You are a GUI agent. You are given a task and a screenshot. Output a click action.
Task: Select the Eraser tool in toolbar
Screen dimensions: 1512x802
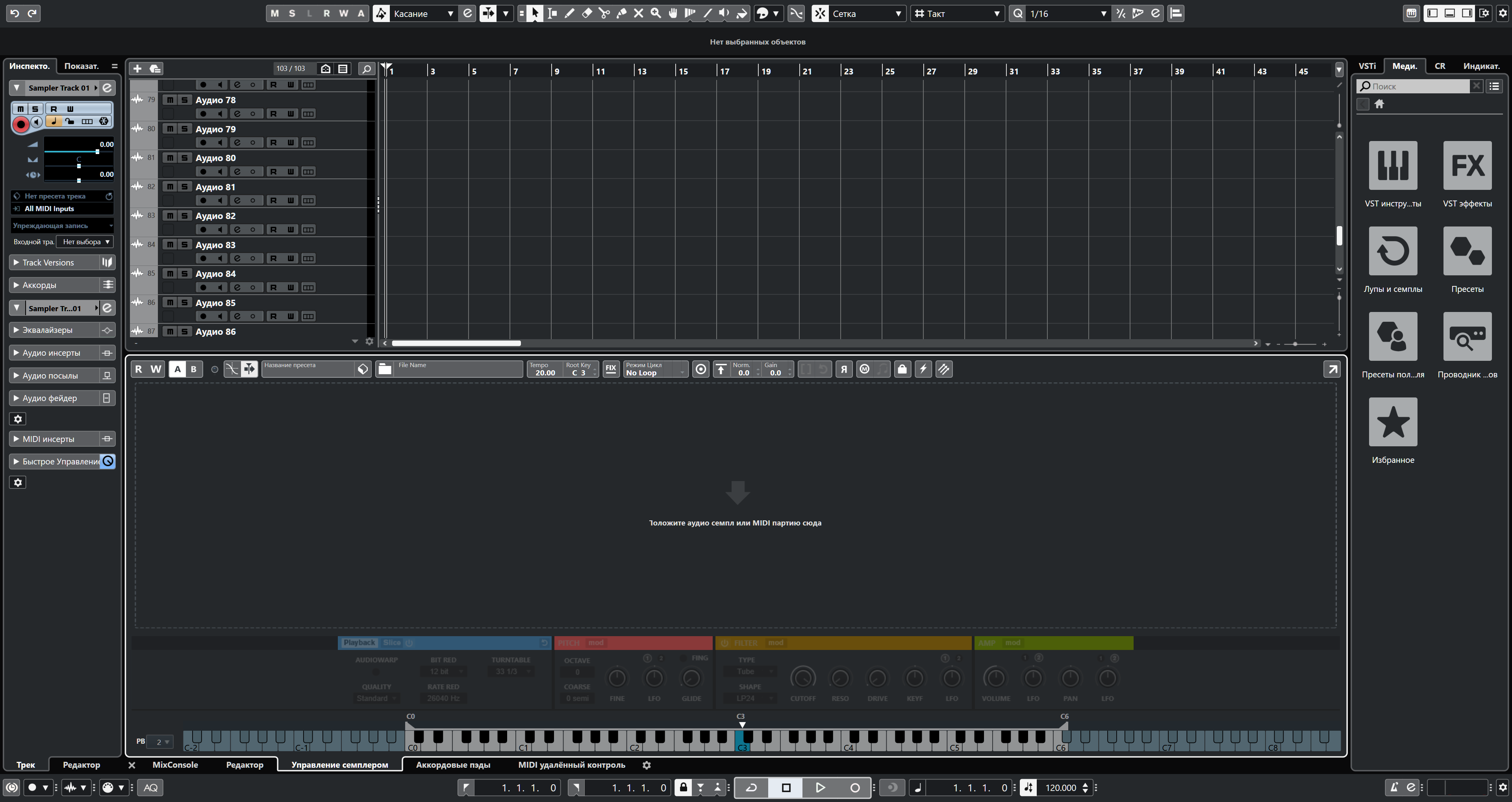tap(586, 13)
